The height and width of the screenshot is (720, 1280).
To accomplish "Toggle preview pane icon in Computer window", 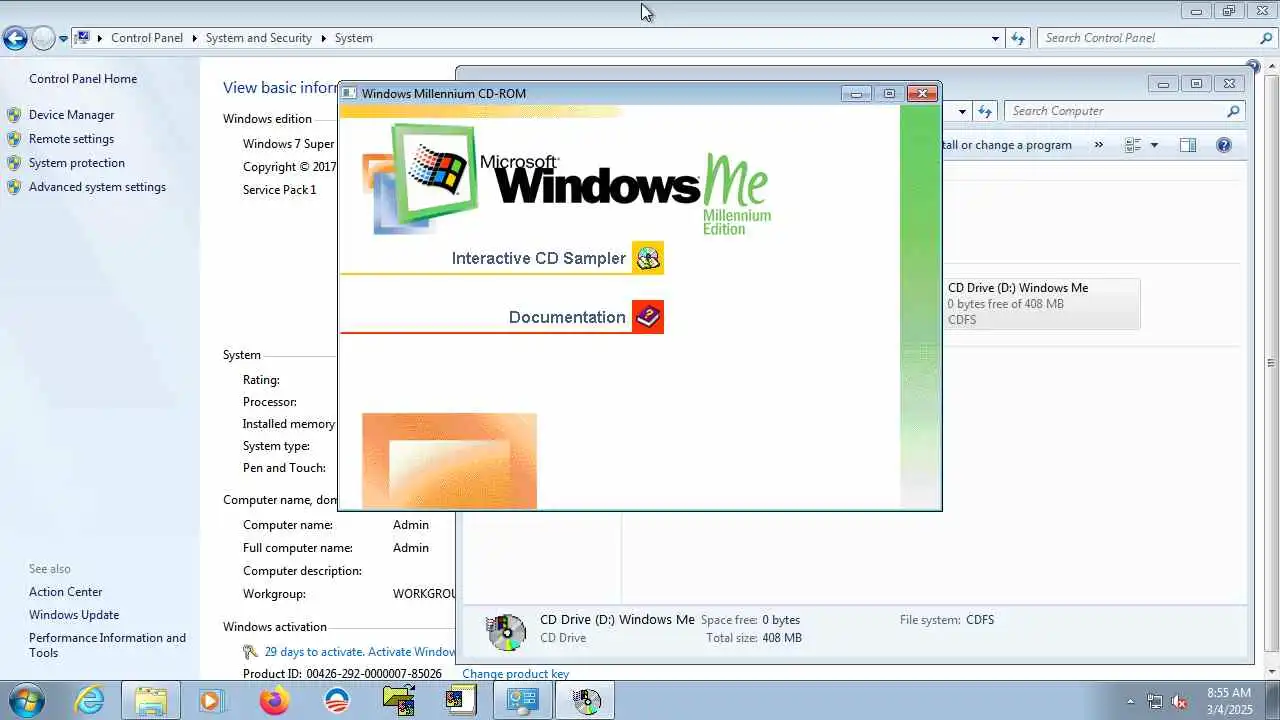I will [1188, 145].
